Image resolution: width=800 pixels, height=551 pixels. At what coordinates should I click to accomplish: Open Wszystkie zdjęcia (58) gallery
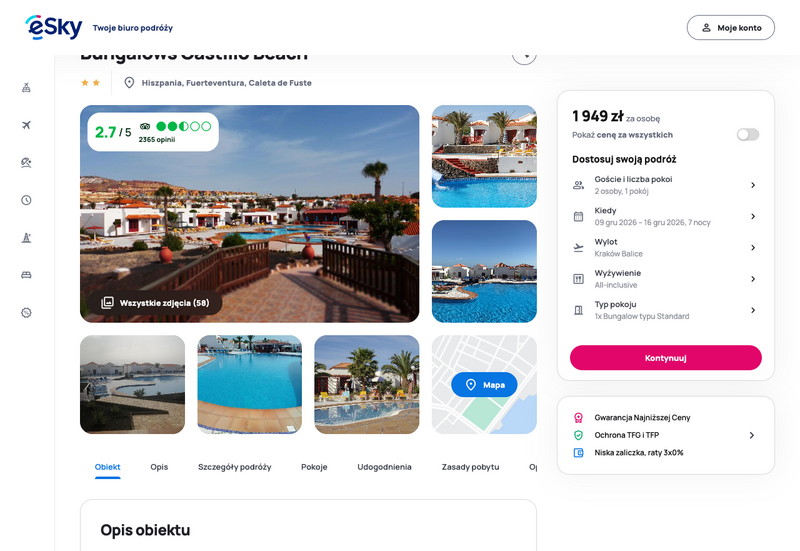pyautogui.click(x=155, y=303)
